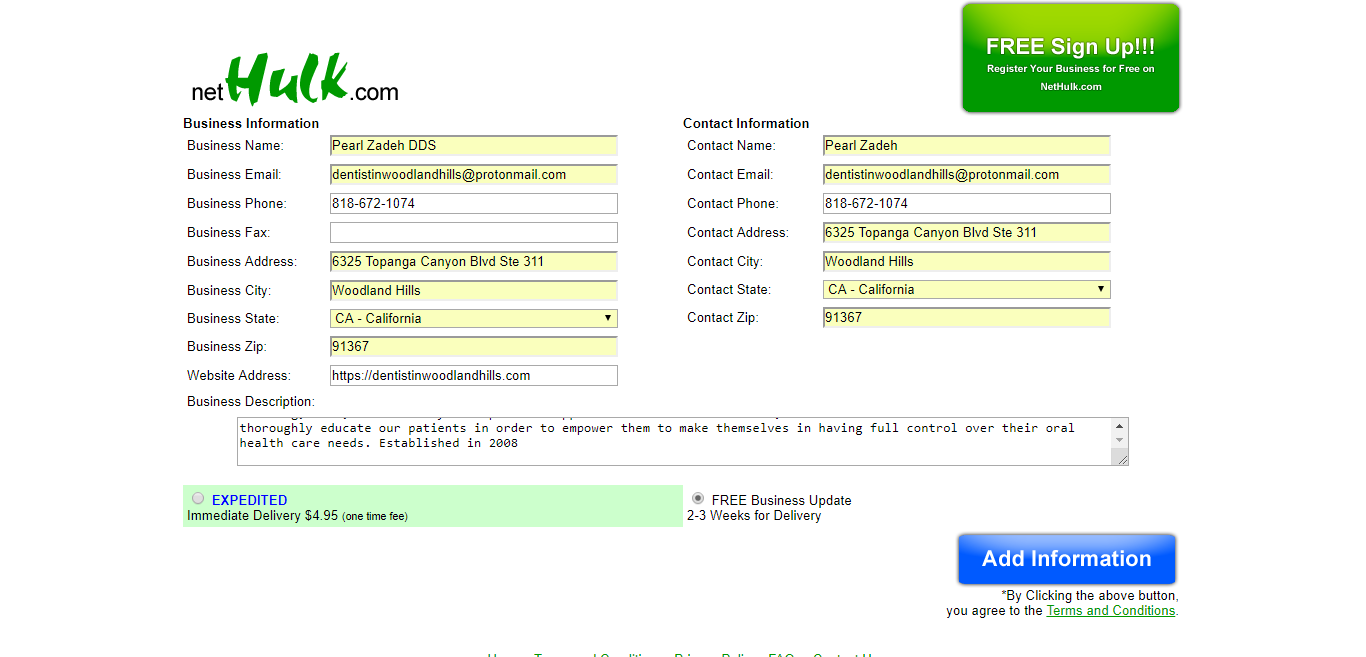
Task: Click the 'Business Description:' label
Action: 251,402
